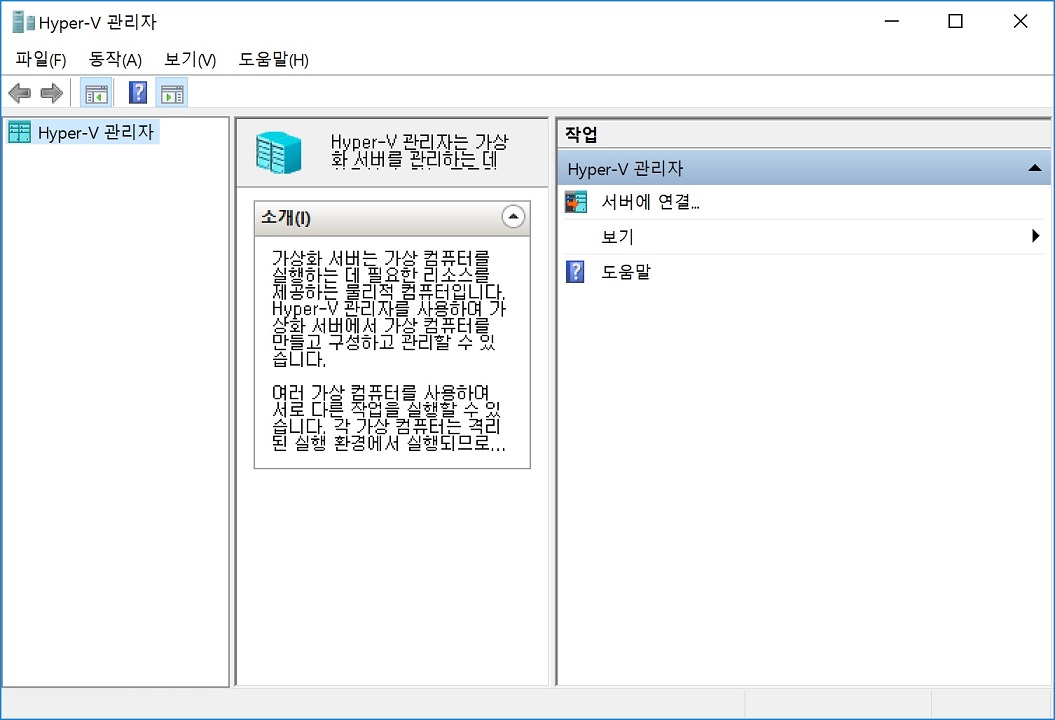The image size is (1055, 720).
Task: Click the second paragraph starting 여러 가상 컴퓨터를
Action: 388,418
